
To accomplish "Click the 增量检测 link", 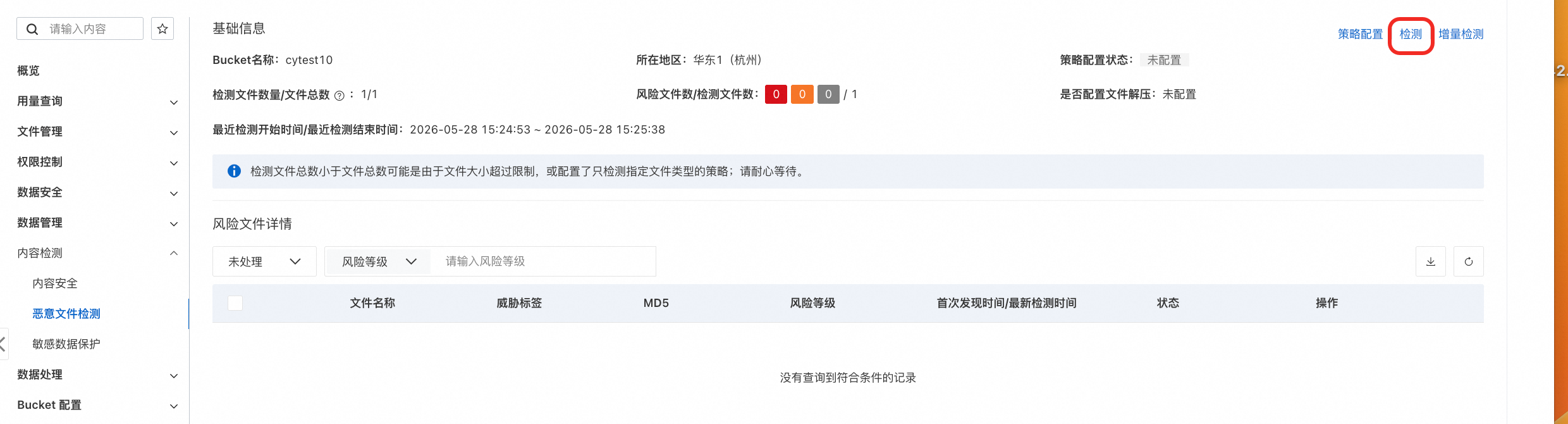I will tap(1461, 34).
